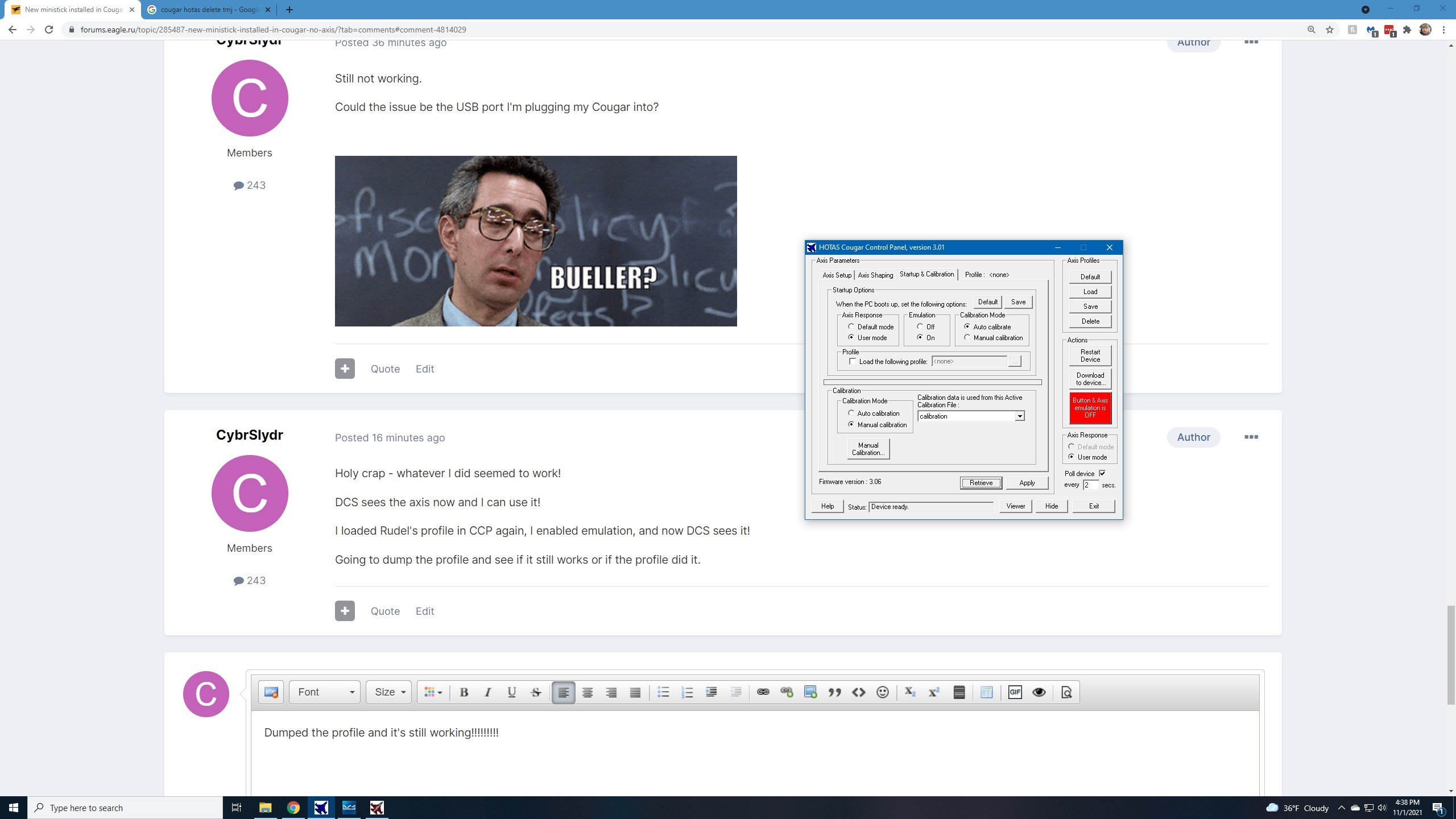
Task: Open a new browser tab
Action: (289, 10)
